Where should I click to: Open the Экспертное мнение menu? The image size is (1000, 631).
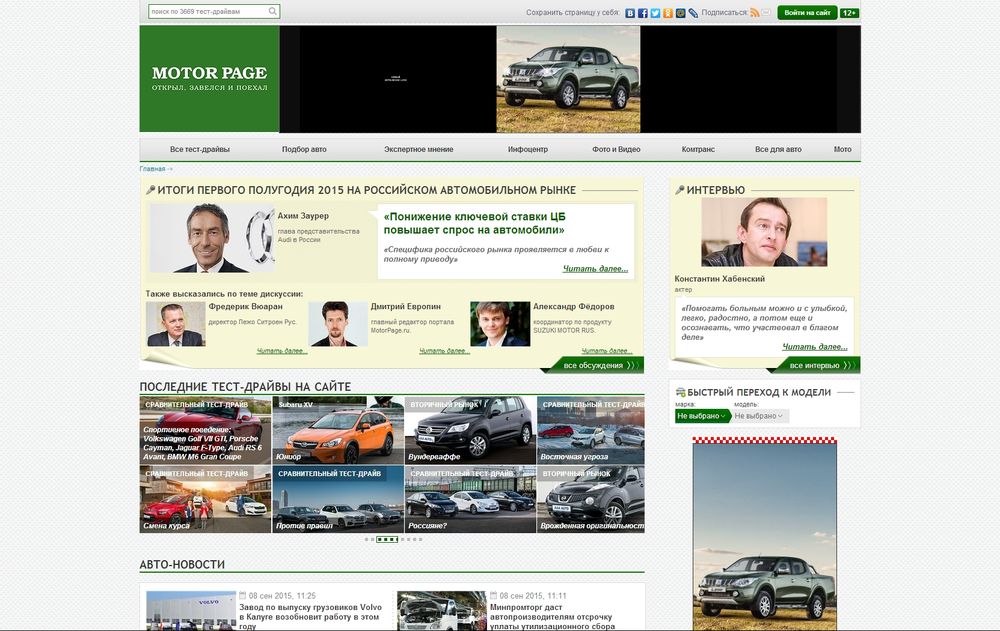coord(418,149)
